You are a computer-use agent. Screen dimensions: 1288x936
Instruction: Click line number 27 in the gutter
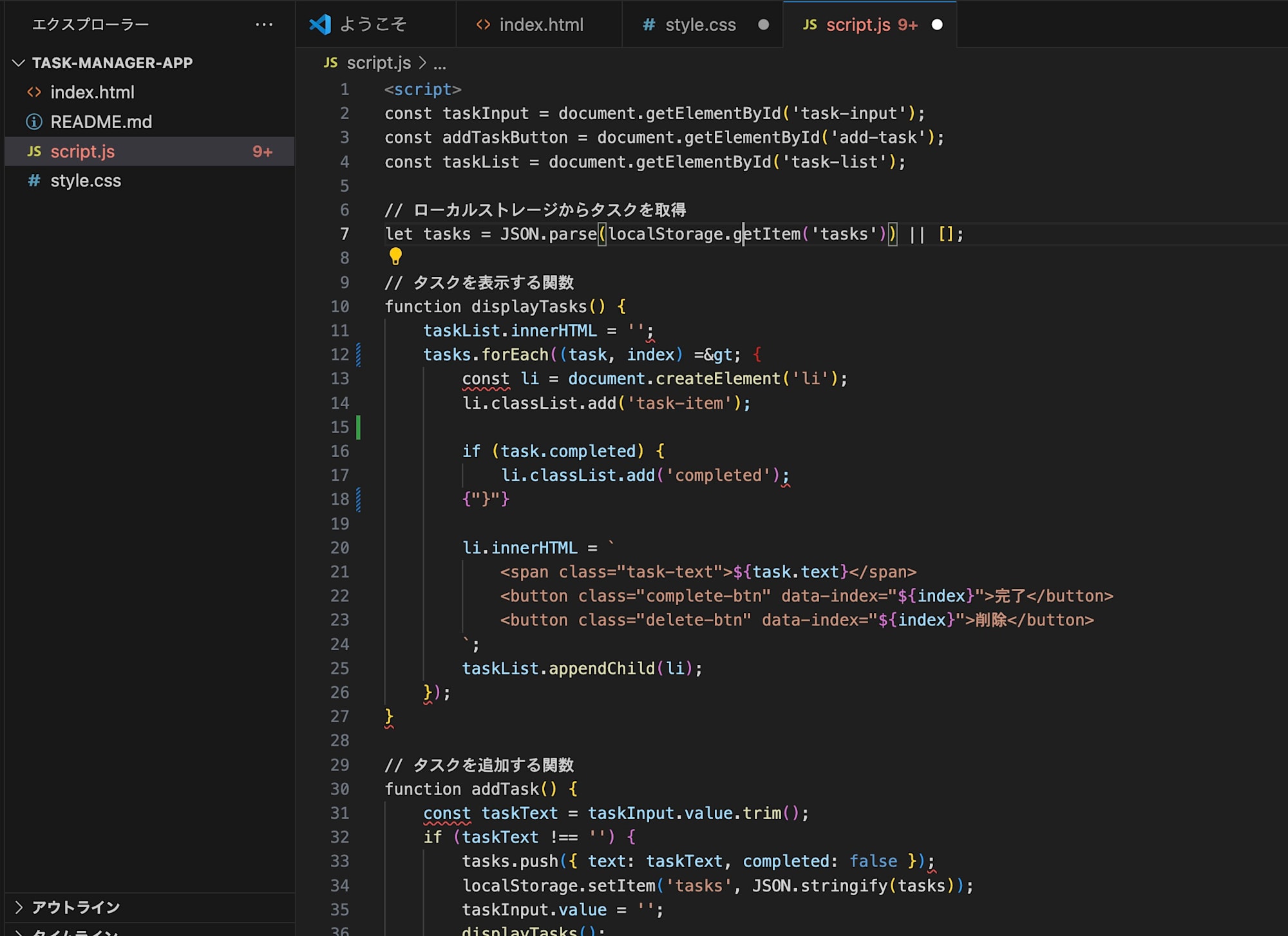pyautogui.click(x=339, y=716)
